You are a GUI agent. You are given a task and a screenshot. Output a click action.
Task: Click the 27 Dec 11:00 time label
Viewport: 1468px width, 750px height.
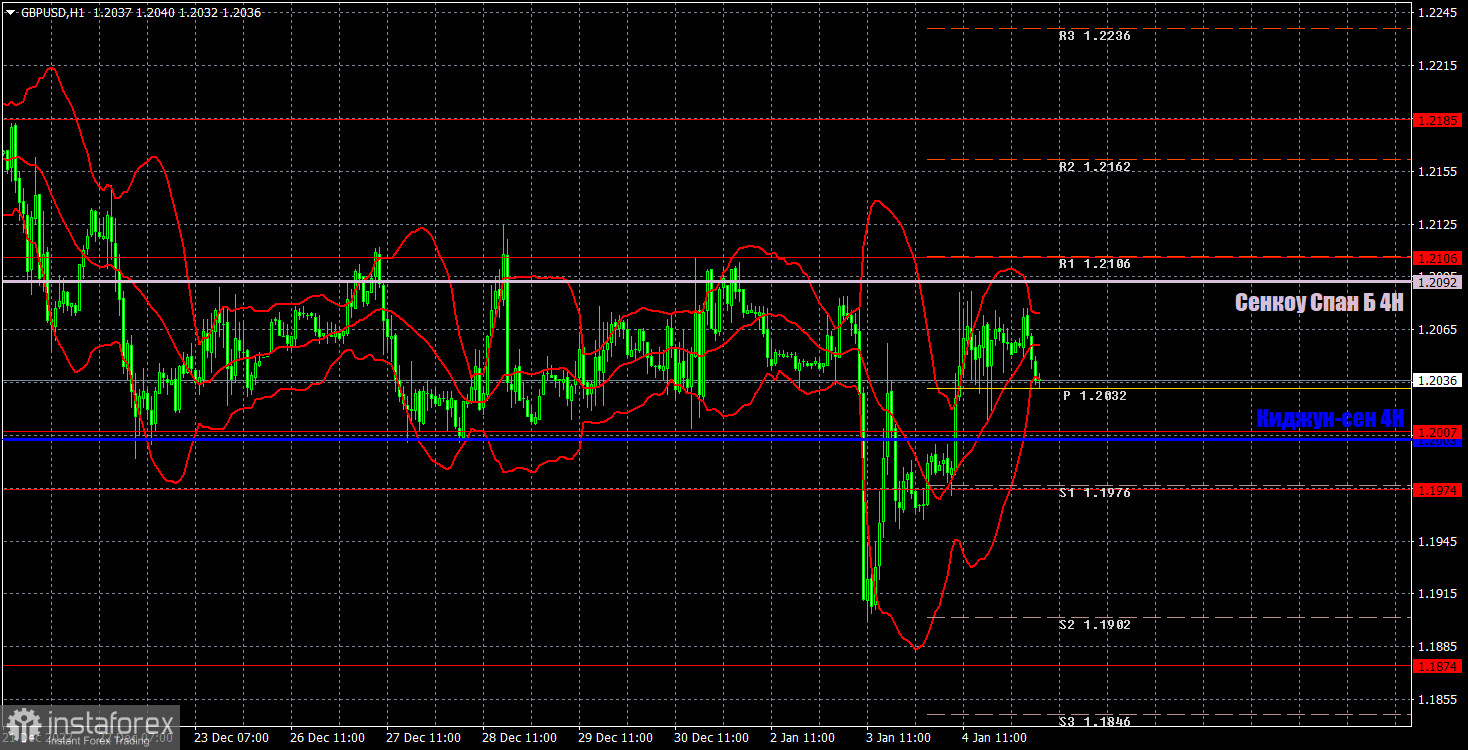pyautogui.click(x=422, y=738)
